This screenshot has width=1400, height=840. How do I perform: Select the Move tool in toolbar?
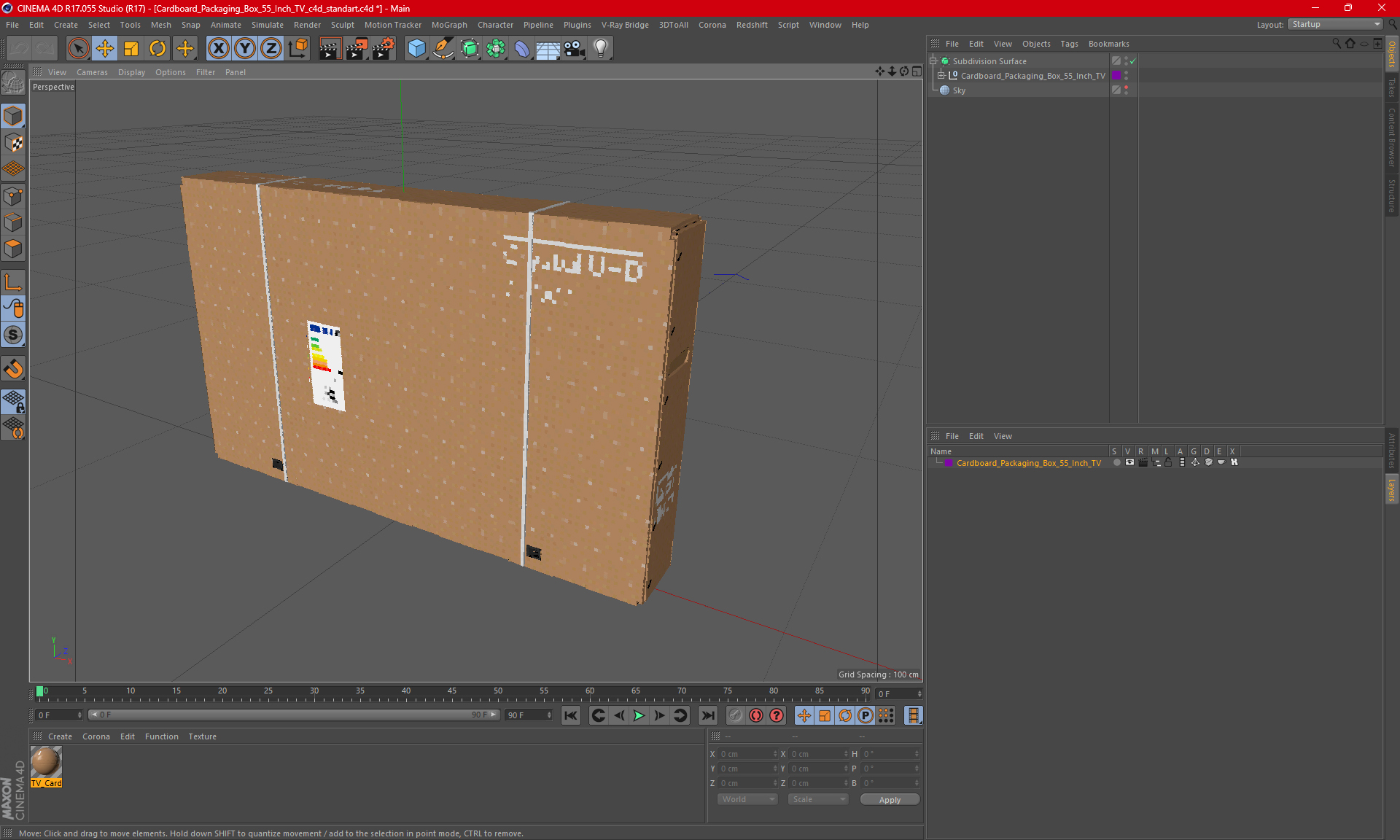click(105, 48)
